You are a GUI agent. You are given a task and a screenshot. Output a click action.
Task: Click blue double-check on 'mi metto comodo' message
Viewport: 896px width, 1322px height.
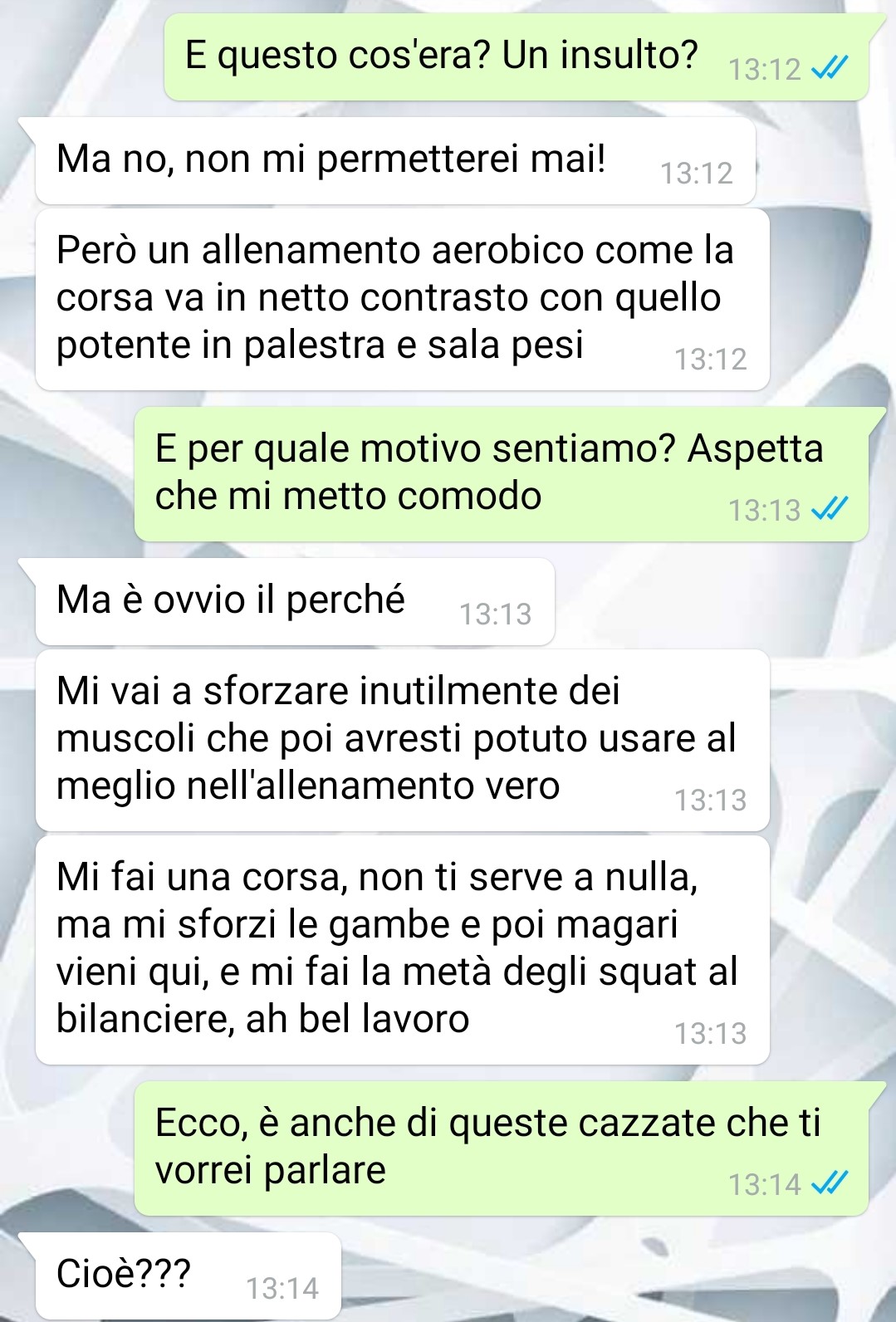(x=830, y=508)
